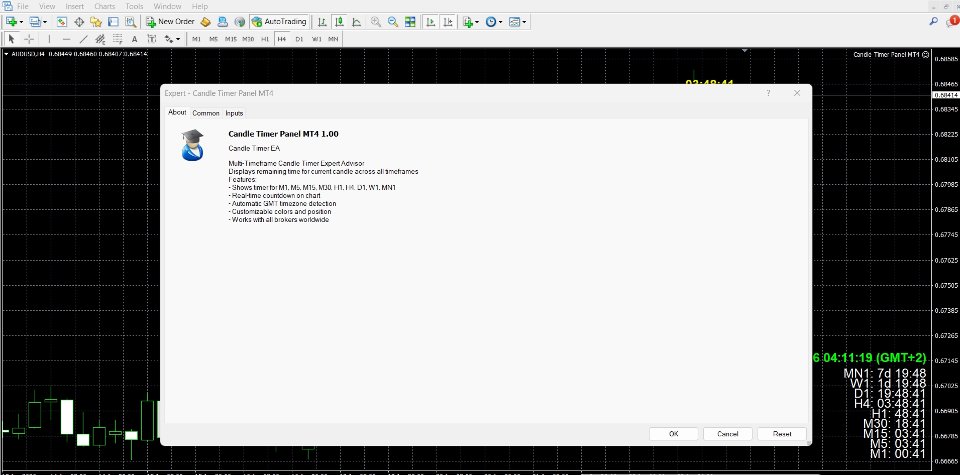Select the Fibonacci retracement tool
This screenshot has height=475, width=960.
point(118,39)
